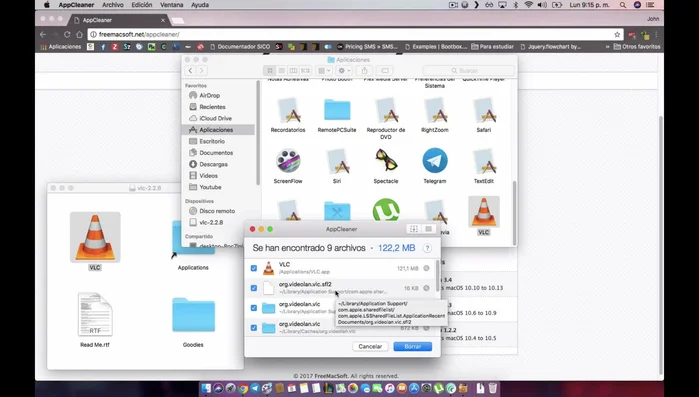
Task: Open Otros favoritos bookmarks folder
Action: [637, 47]
